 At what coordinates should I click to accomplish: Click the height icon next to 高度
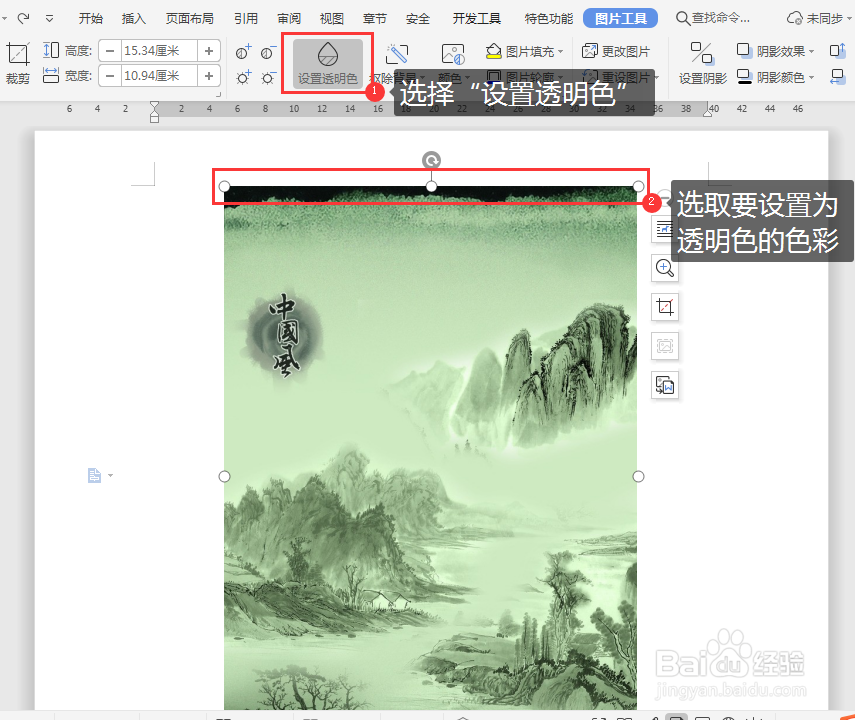pos(51,51)
